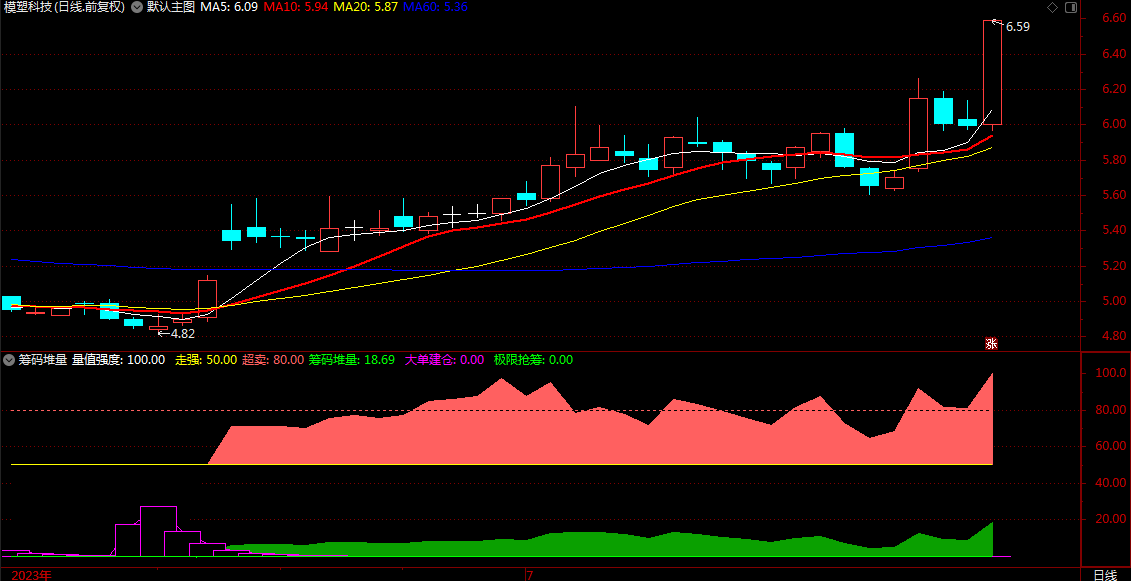Viewport: 1131px width, 581px height.
Task: Click the 6.59 high price label
Action: (1018, 27)
